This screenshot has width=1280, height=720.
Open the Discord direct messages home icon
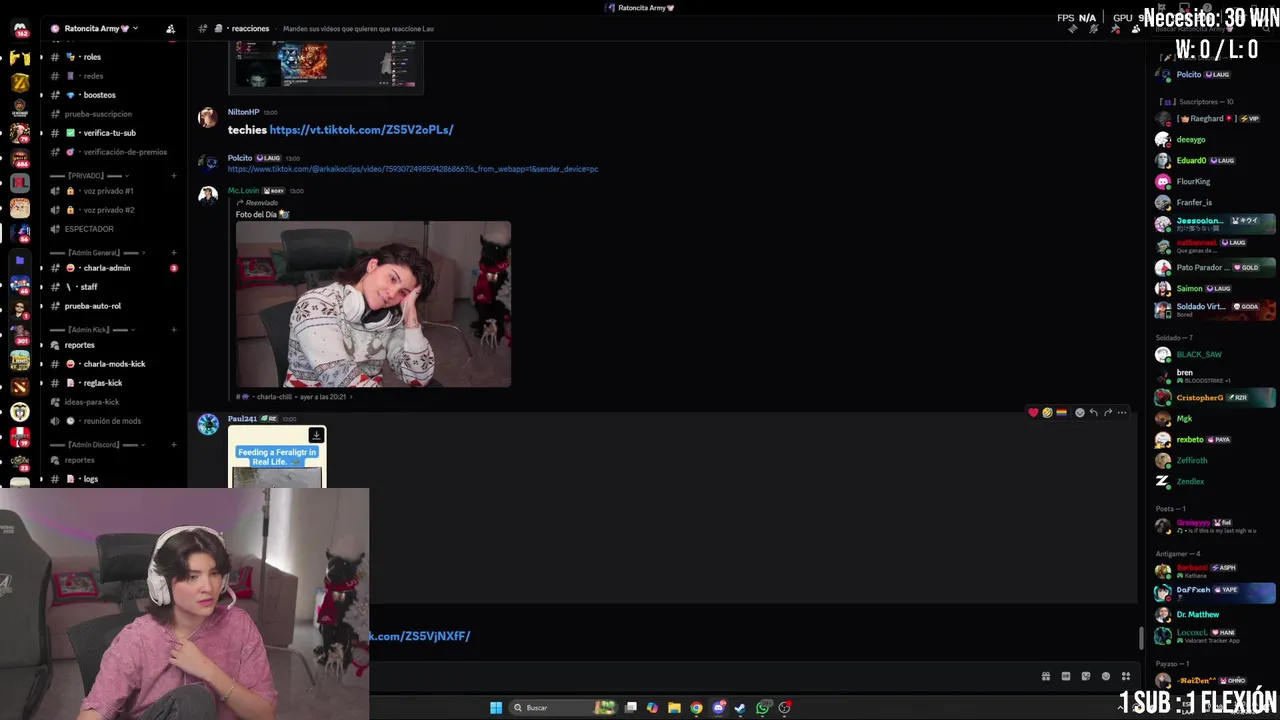pyautogui.click(x=20, y=29)
